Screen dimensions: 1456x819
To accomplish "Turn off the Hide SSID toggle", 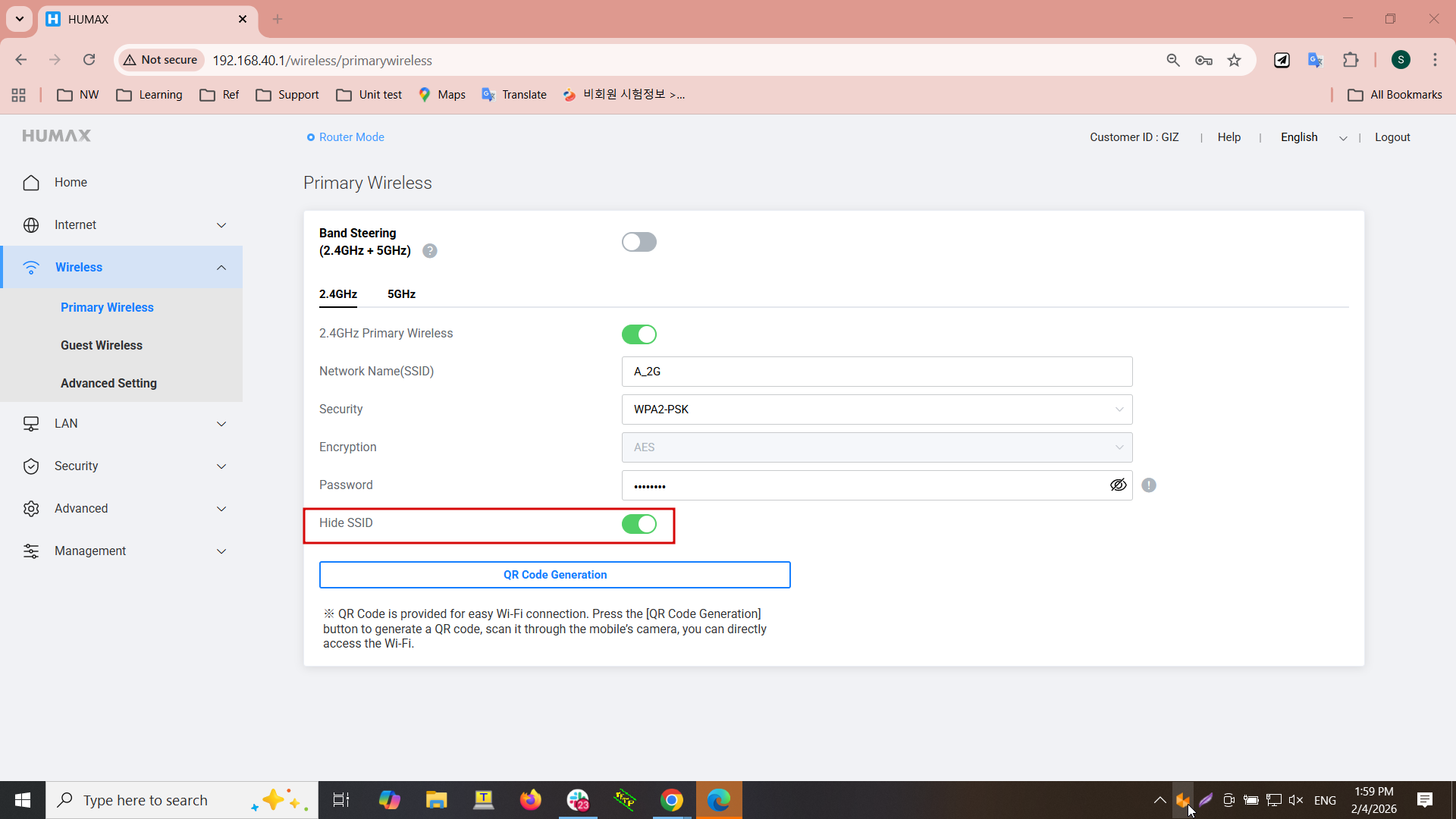I will (639, 524).
